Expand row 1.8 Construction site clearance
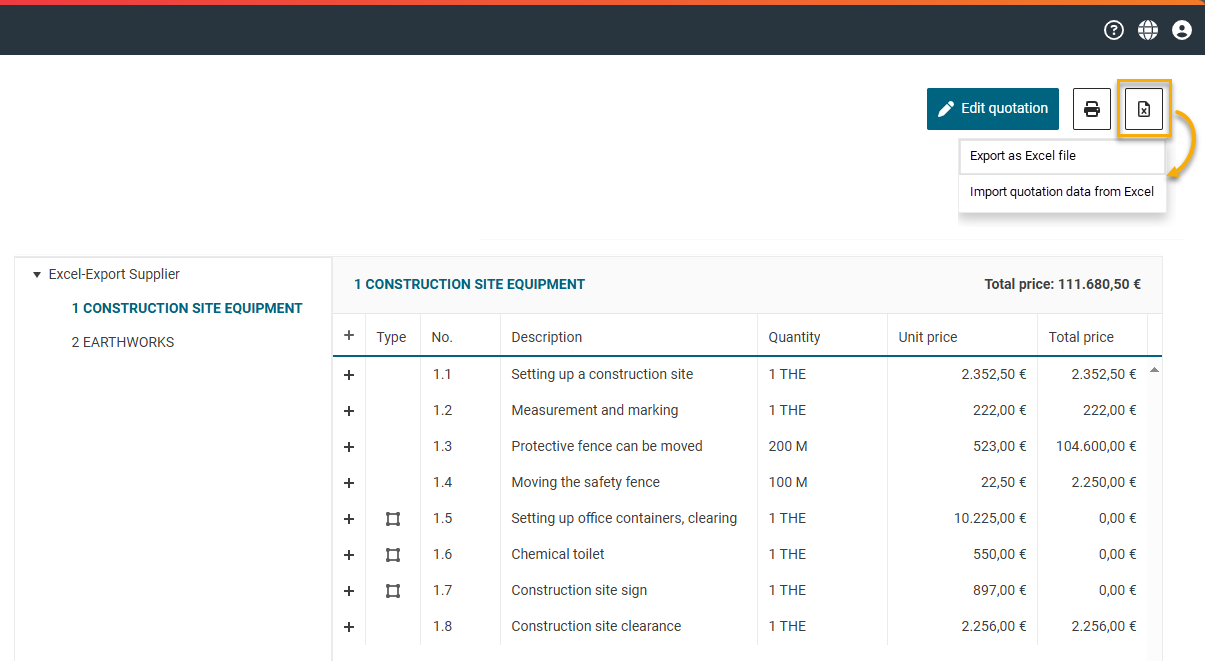The image size is (1205, 661). point(349,627)
